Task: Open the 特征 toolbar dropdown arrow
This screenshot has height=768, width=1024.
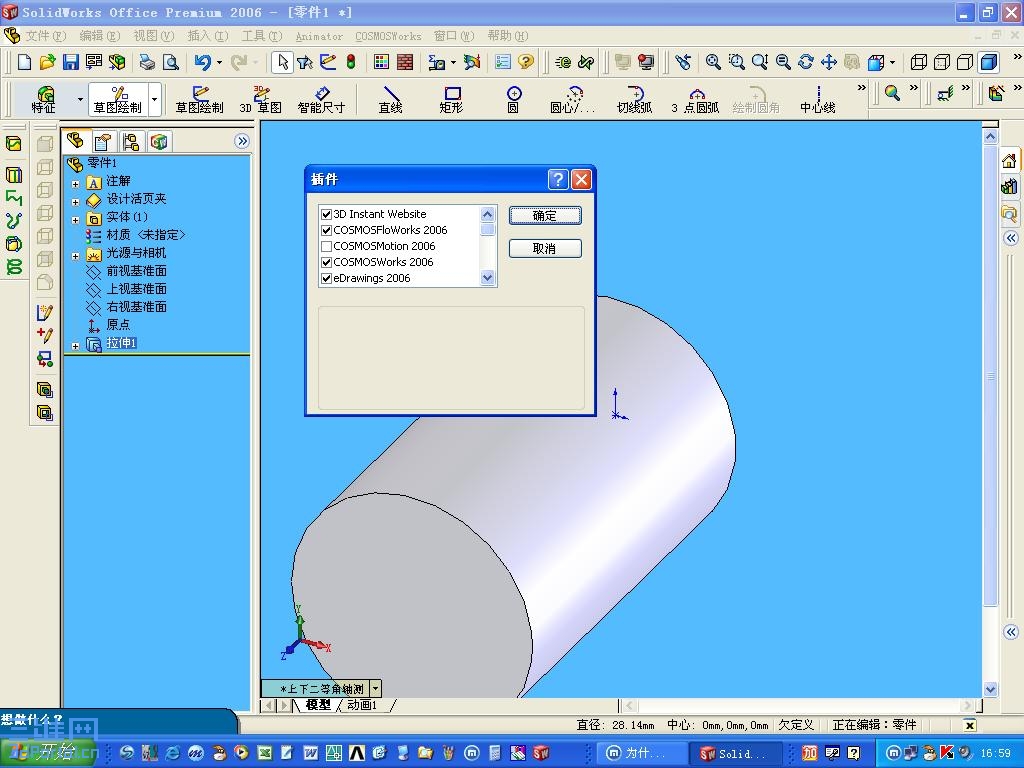Action: click(x=80, y=99)
